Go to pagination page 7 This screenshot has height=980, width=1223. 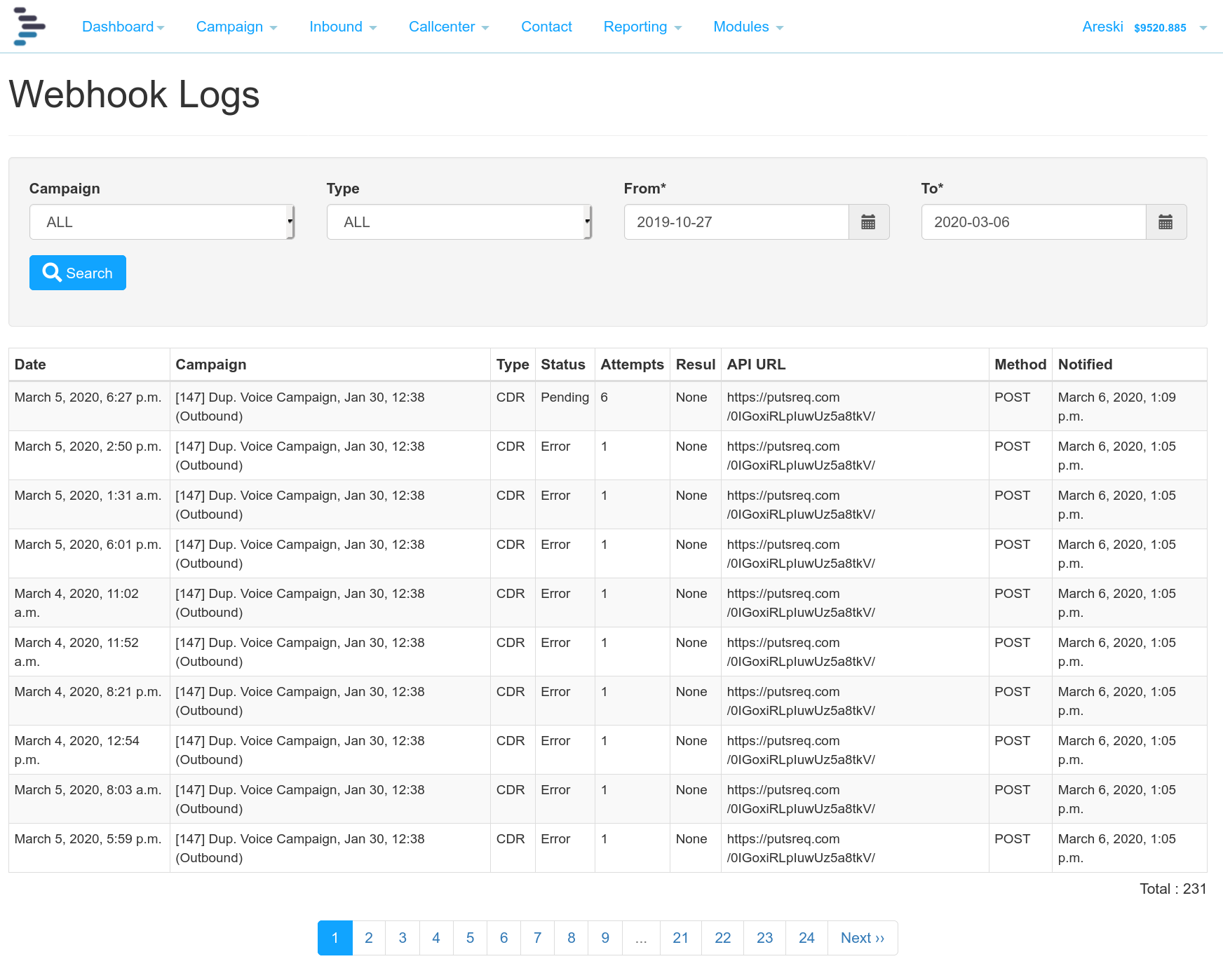537,938
